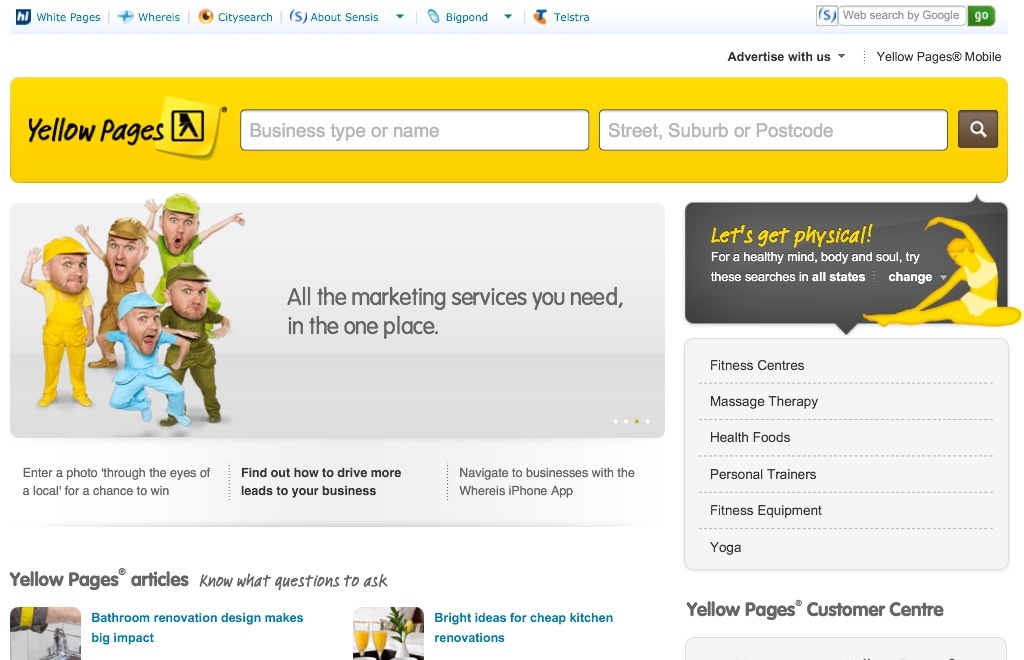Expand the Bigpond dropdown arrow
The width and height of the screenshot is (1024, 660).
(508, 17)
